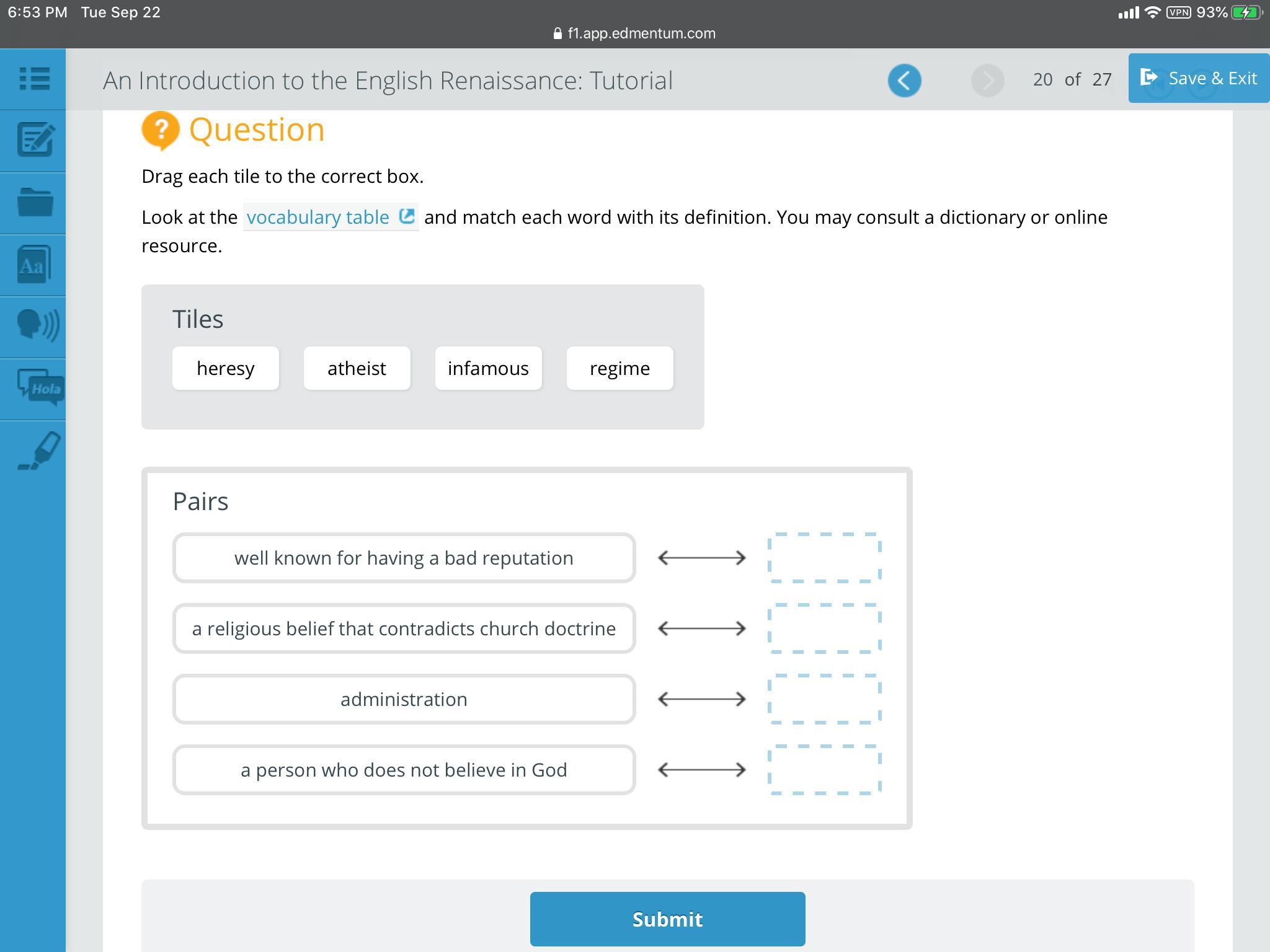Select the regime tile
Screen dimensions: 1270x952
pos(619,368)
